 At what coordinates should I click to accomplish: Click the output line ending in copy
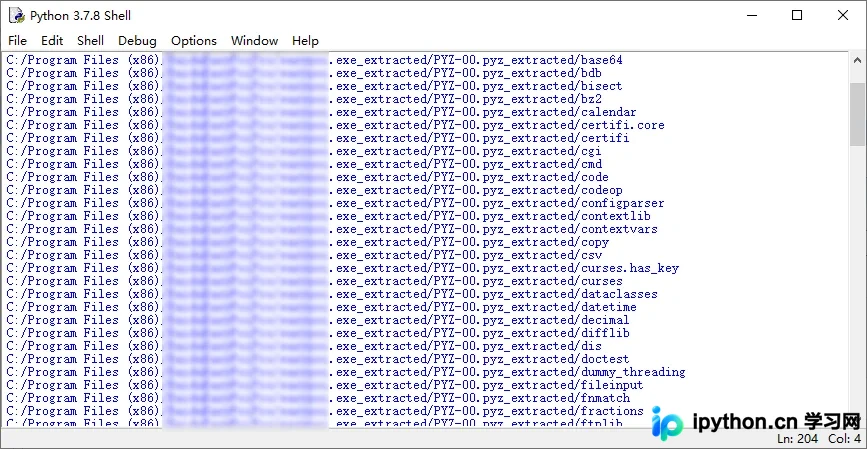[x=308, y=242]
